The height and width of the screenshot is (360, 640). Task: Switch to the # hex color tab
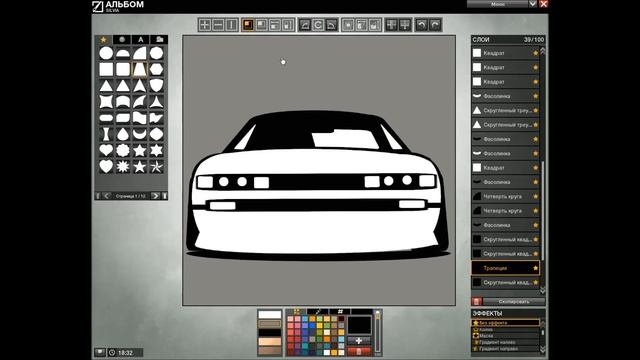pyautogui.click(x=340, y=312)
